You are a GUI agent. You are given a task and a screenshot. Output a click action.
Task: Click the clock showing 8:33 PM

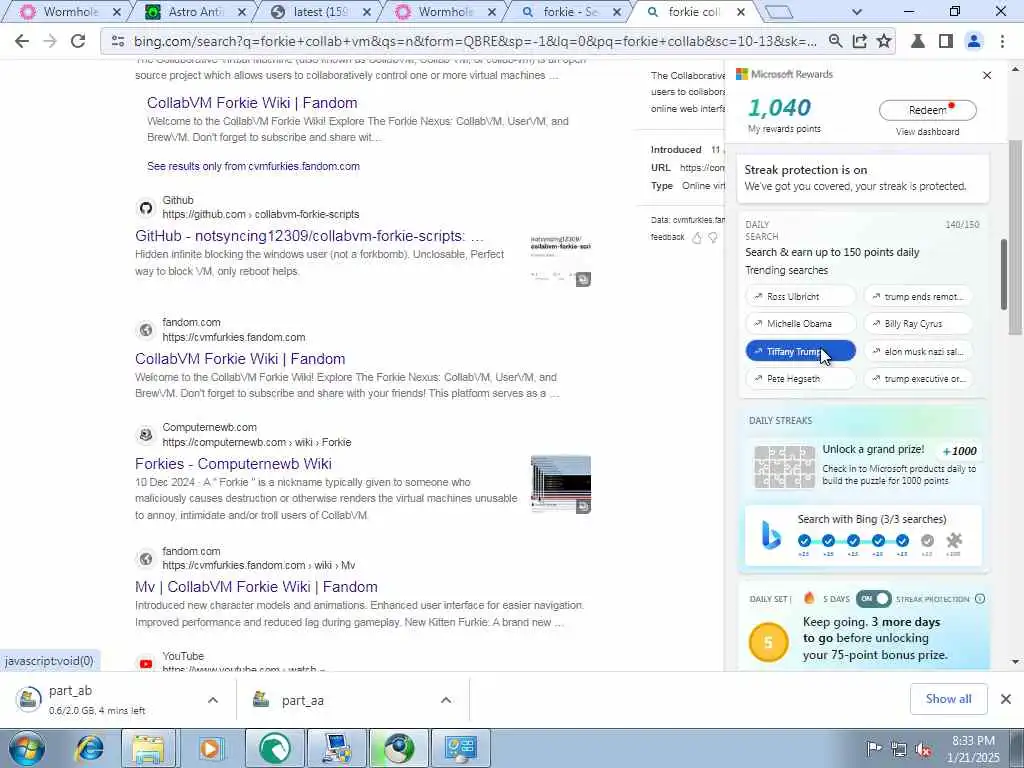[973, 741]
